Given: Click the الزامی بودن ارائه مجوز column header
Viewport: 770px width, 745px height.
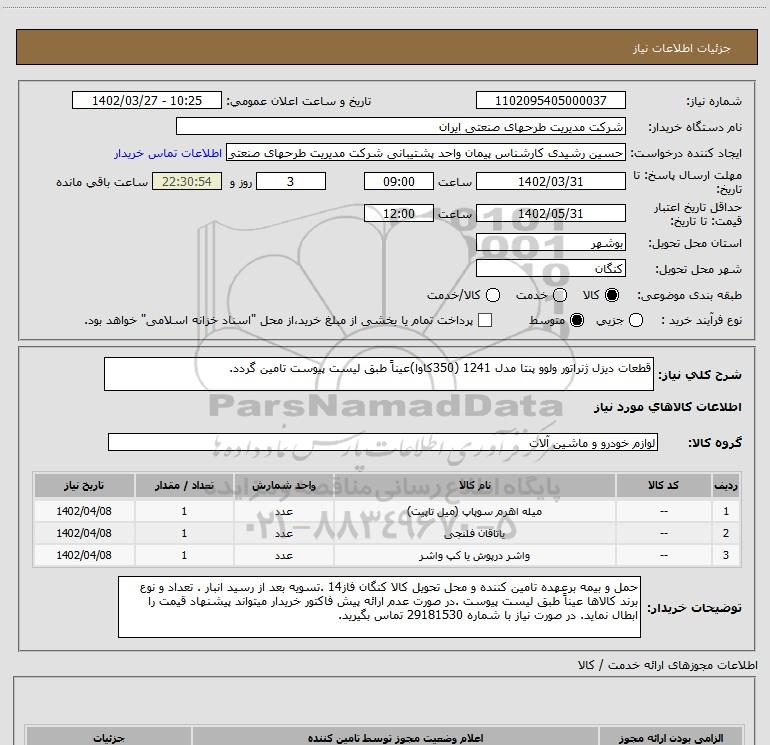Looking at the screenshot, I should point(670,737).
